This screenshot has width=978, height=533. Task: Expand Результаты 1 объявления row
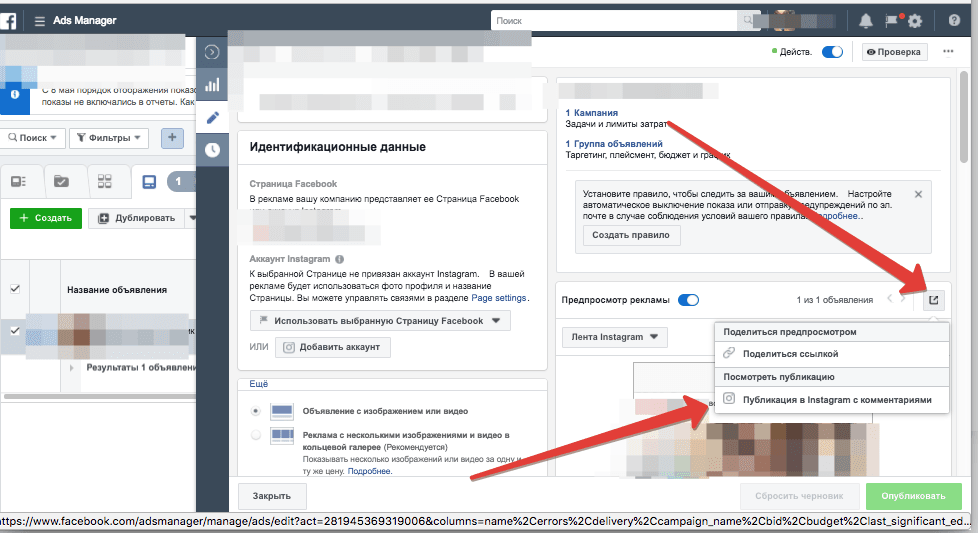71,368
